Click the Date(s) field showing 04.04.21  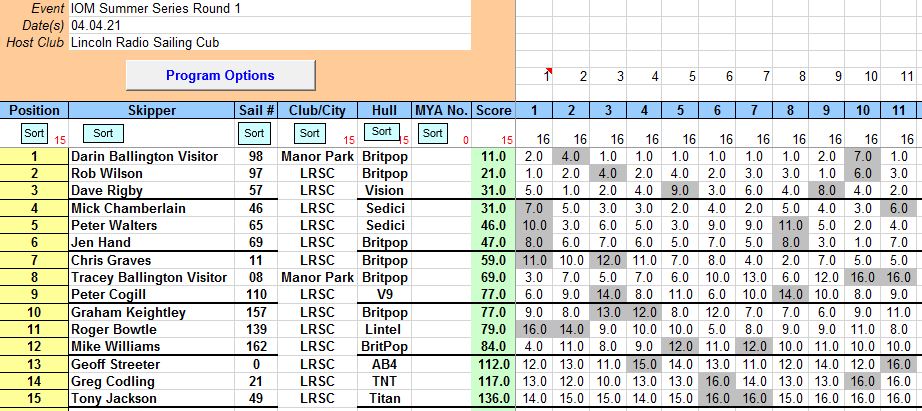point(269,25)
